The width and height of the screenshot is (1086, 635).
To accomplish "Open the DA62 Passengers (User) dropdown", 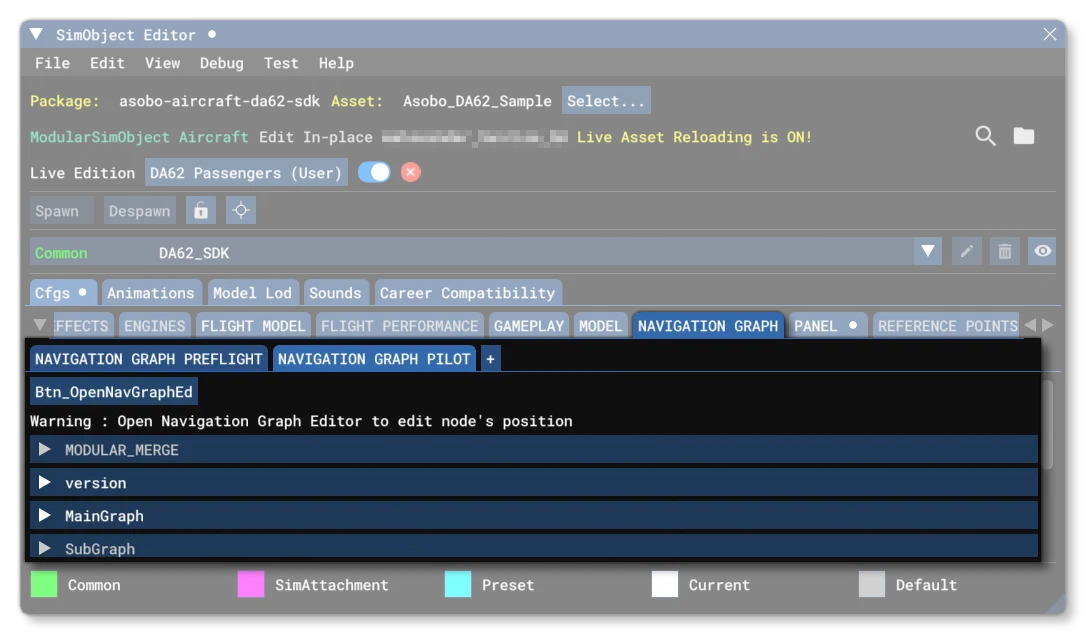I will point(246,172).
